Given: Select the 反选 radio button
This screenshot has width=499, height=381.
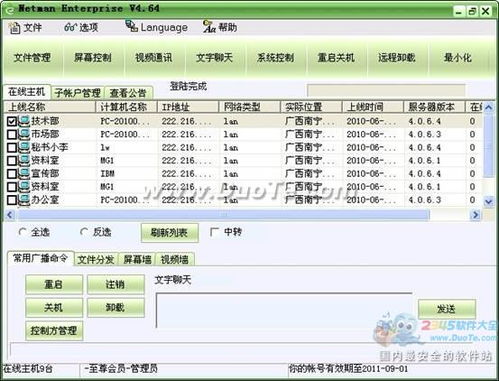Looking at the screenshot, I should (84, 232).
